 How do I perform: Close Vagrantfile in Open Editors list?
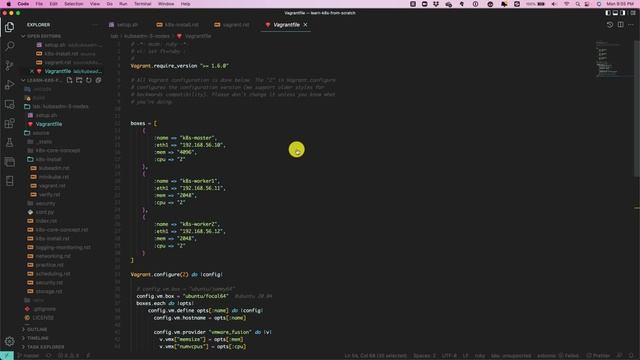click(32, 71)
